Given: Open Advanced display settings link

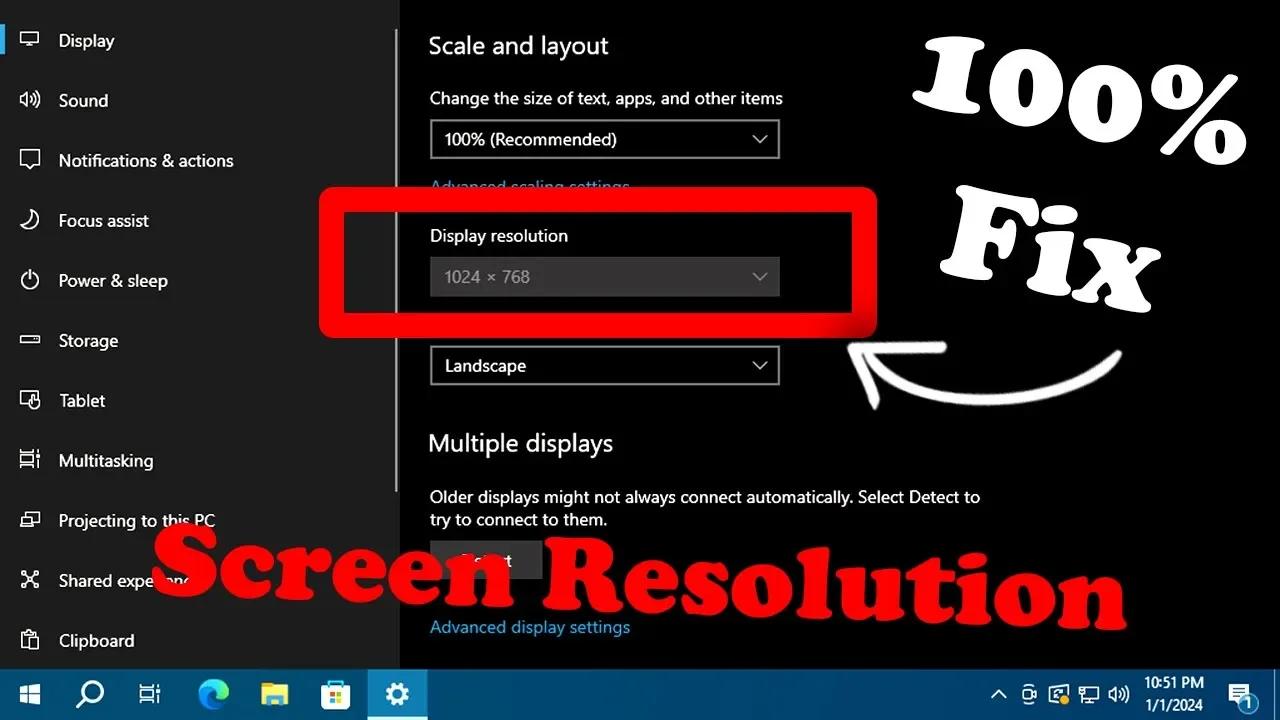Looking at the screenshot, I should [529, 627].
